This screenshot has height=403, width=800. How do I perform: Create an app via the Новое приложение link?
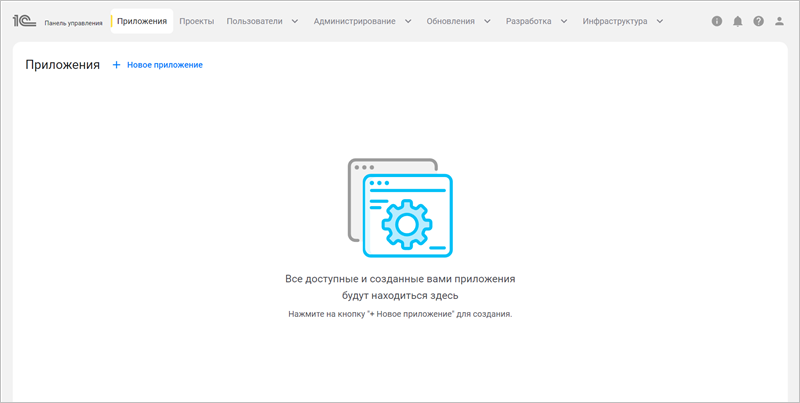coord(164,65)
